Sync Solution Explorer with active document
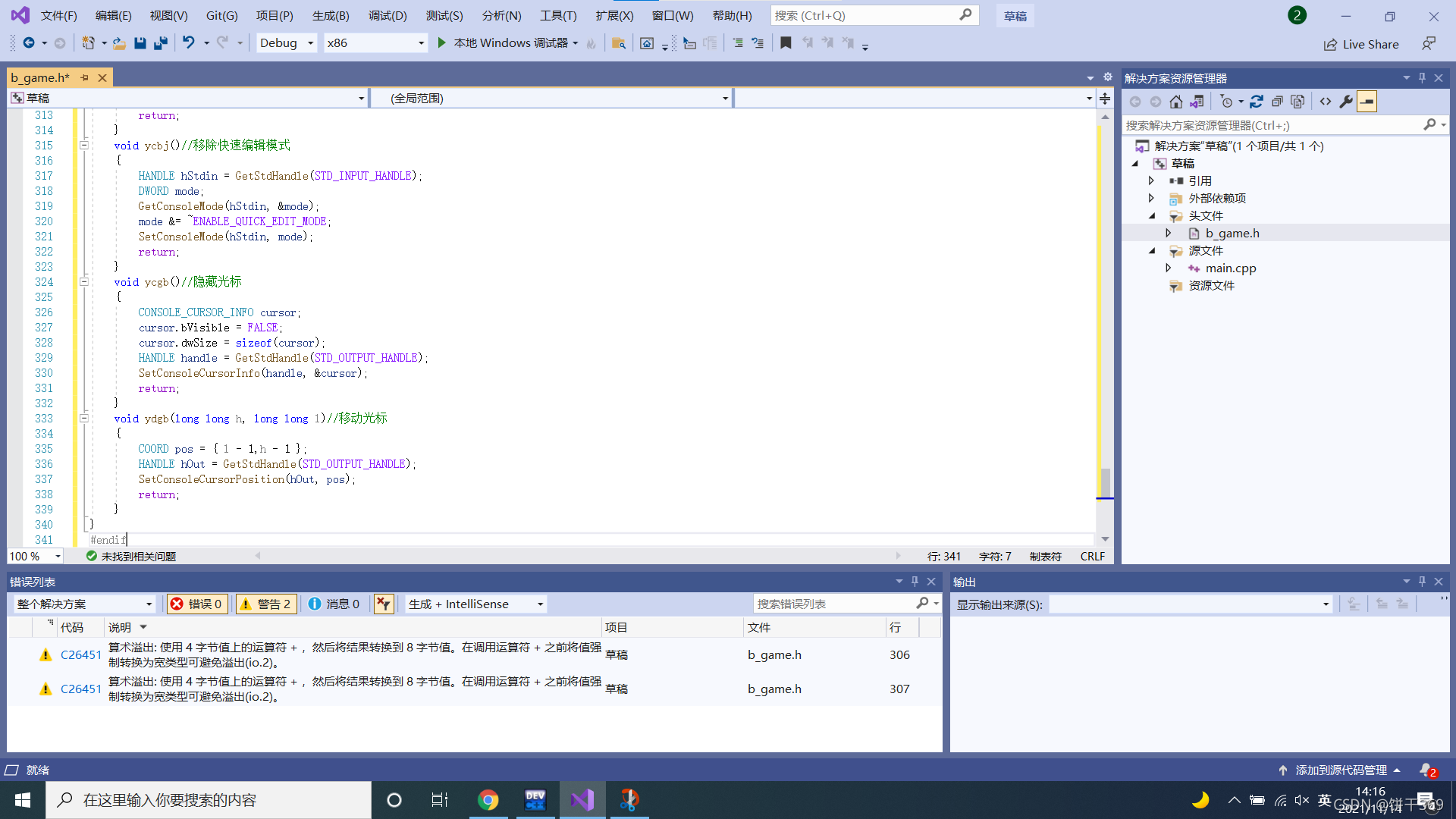The width and height of the screenshot is (1456, 819). coord(1197,101)
